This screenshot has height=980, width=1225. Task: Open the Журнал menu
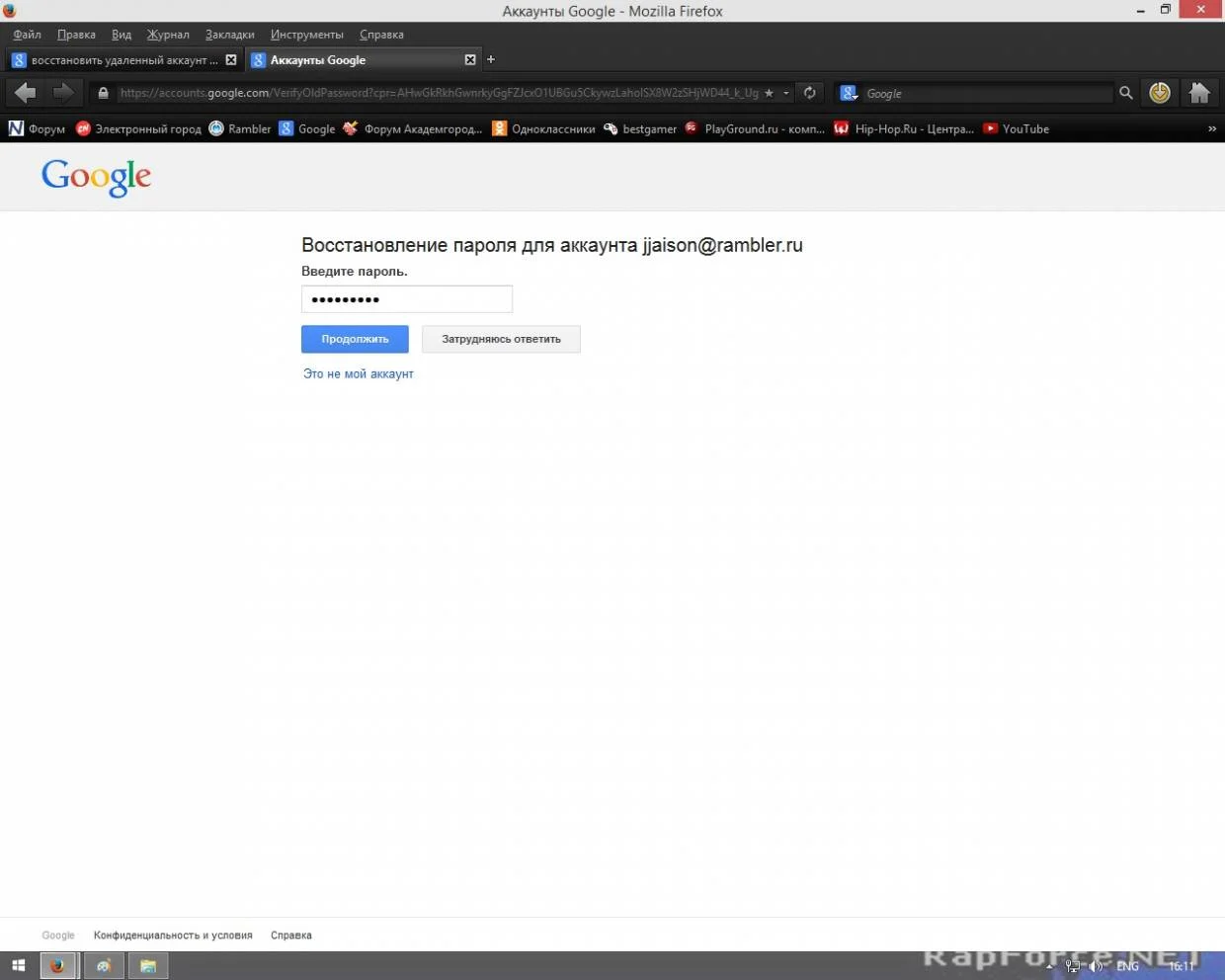(x=168, y=35)
